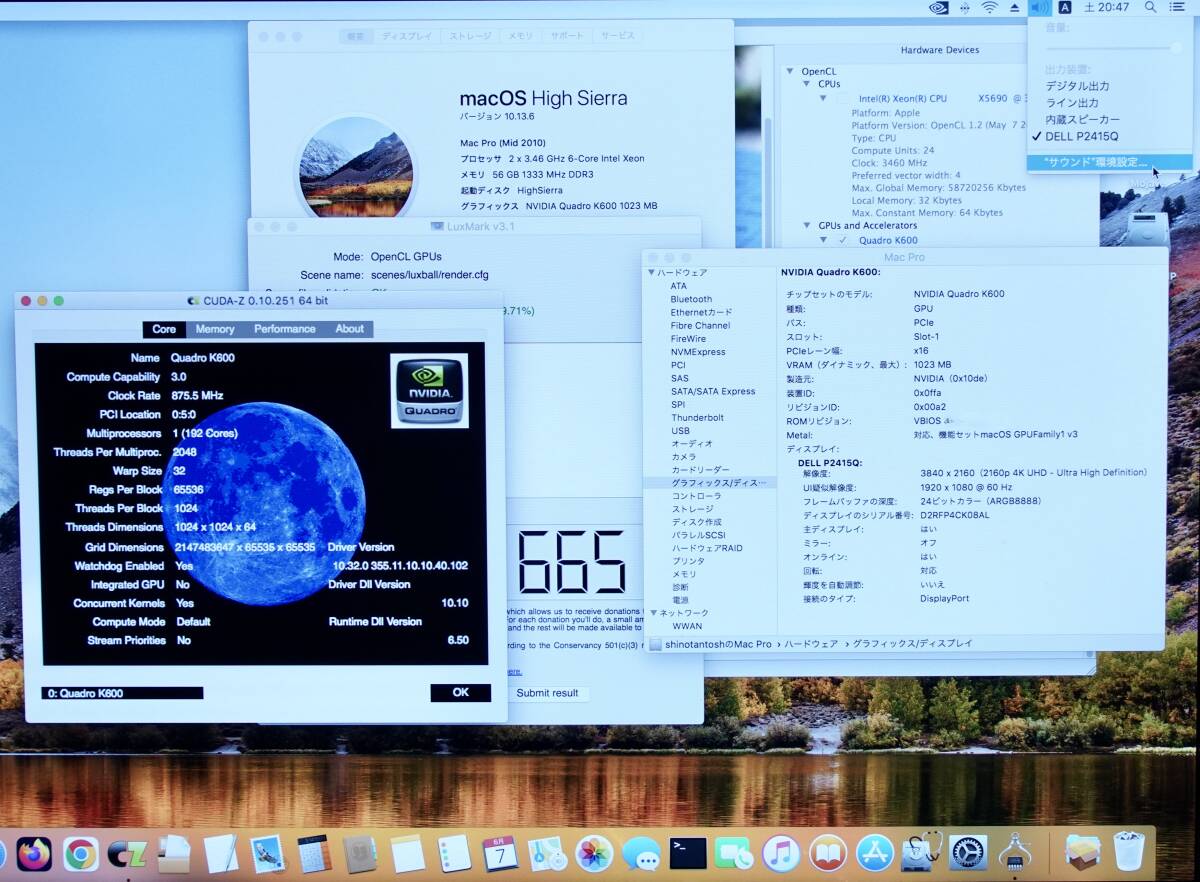1200x882 pixels.
Task: Launch Photos from the Dock
Action: (594, 854)
